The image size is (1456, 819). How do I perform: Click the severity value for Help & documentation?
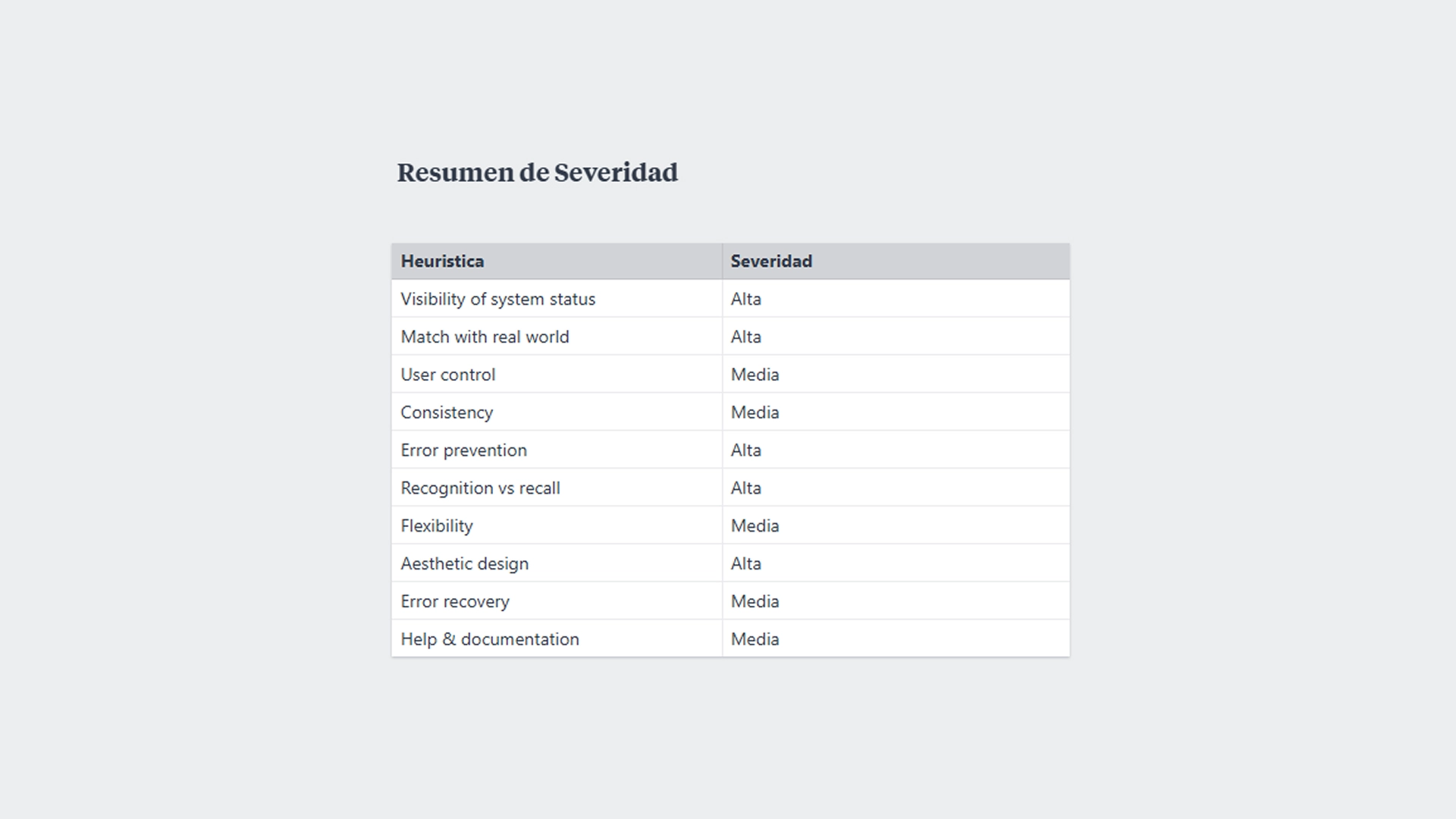755,641
